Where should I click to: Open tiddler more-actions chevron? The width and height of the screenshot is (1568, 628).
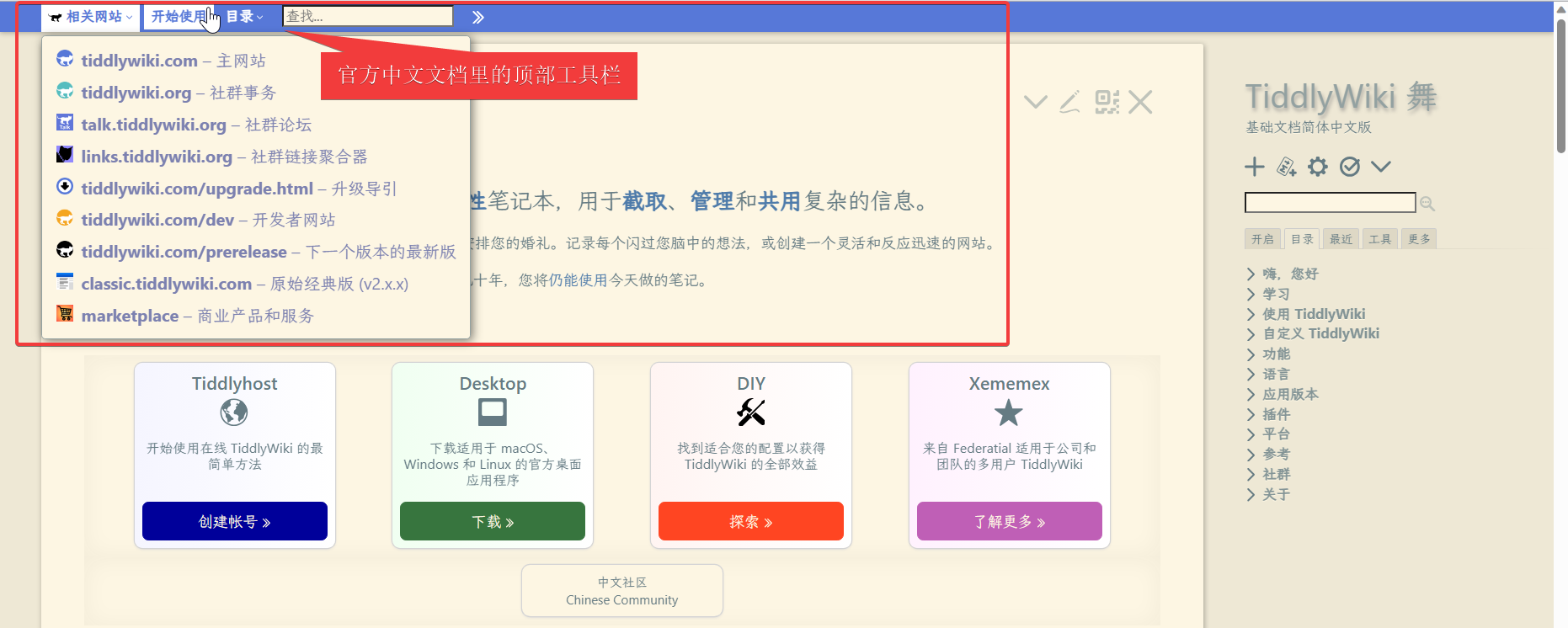coord(1036,103)
